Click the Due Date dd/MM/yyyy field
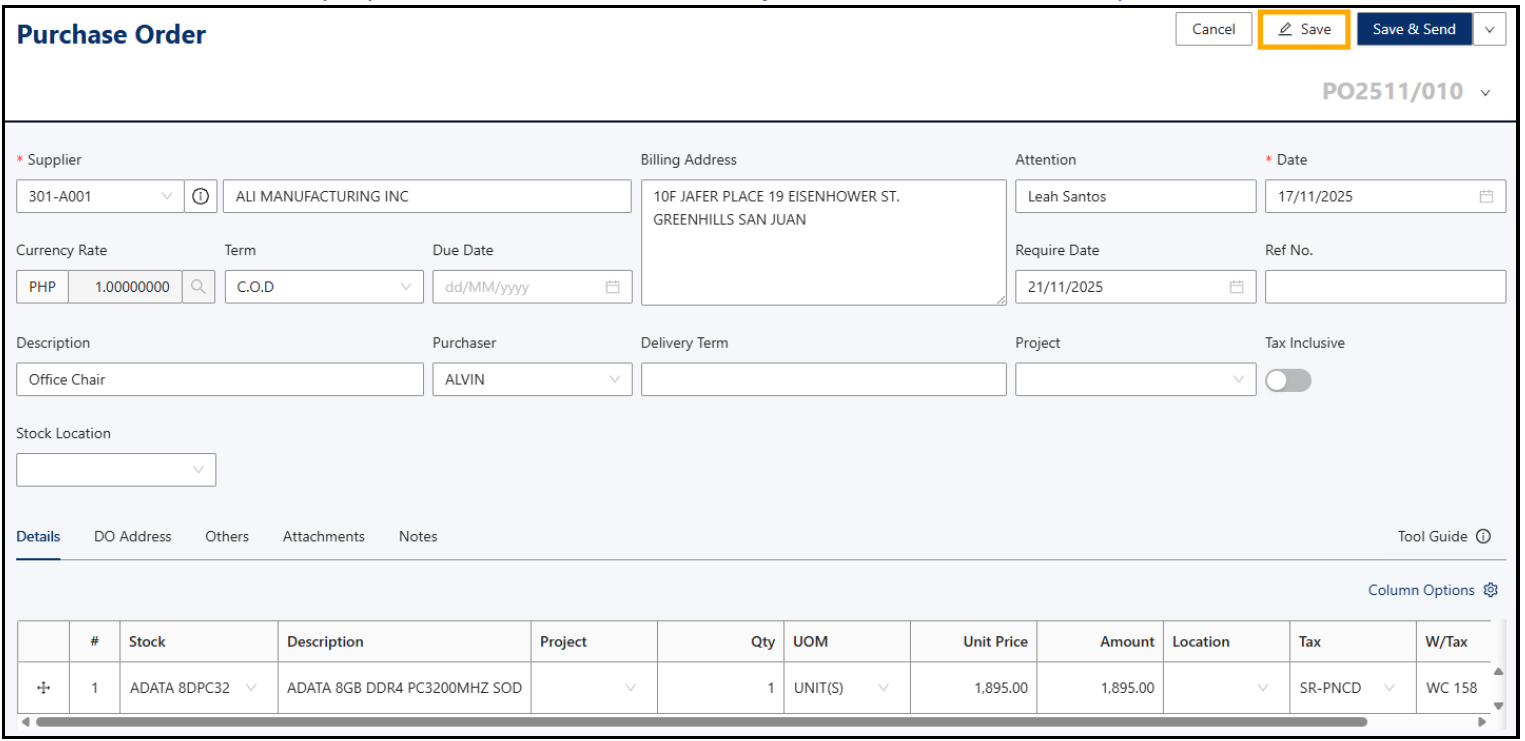Viewport: 1525px width, 741px height. pos(532,287)
